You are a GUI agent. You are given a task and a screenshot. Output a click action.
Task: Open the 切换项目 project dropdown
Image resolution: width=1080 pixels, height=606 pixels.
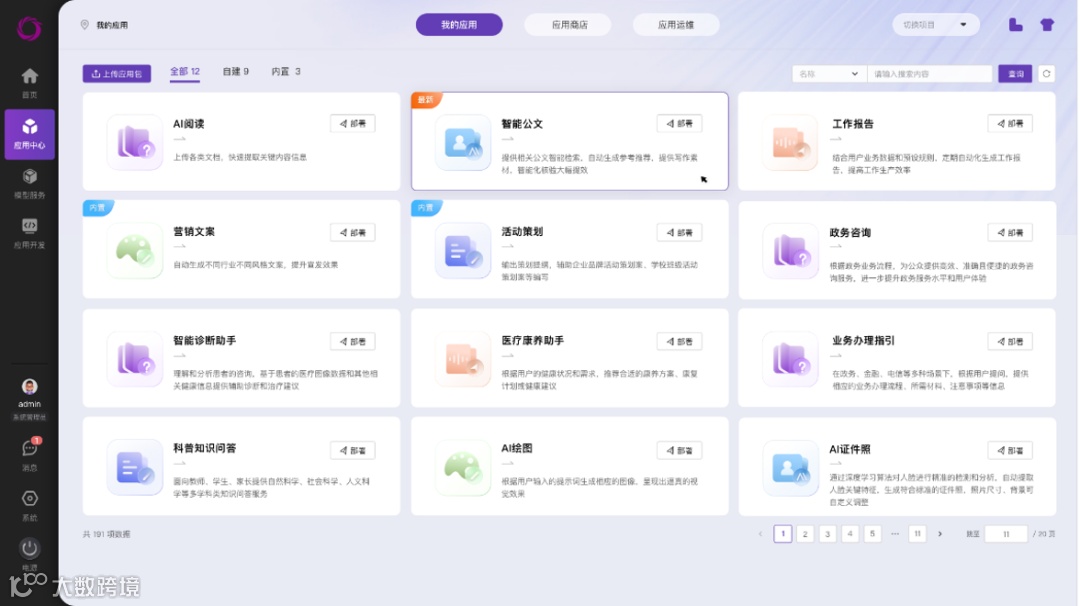935,25
